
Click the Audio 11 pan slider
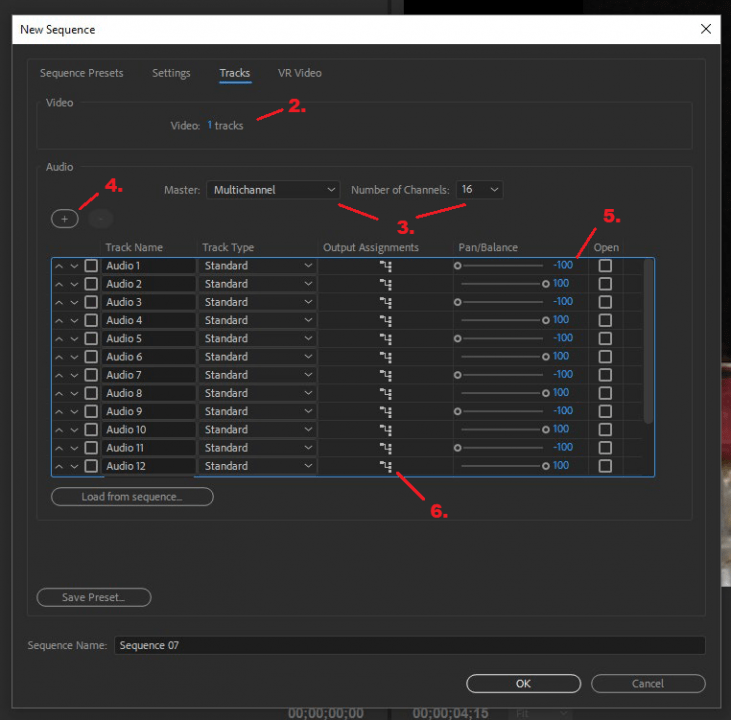tap(499, 448)
